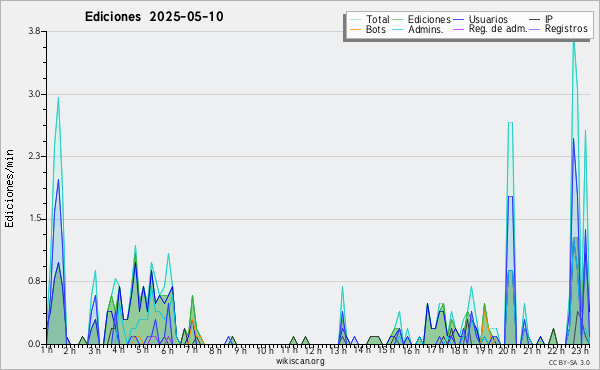
Task: Click the '2 h' x-axis label
Action: (x=70, y=350)
